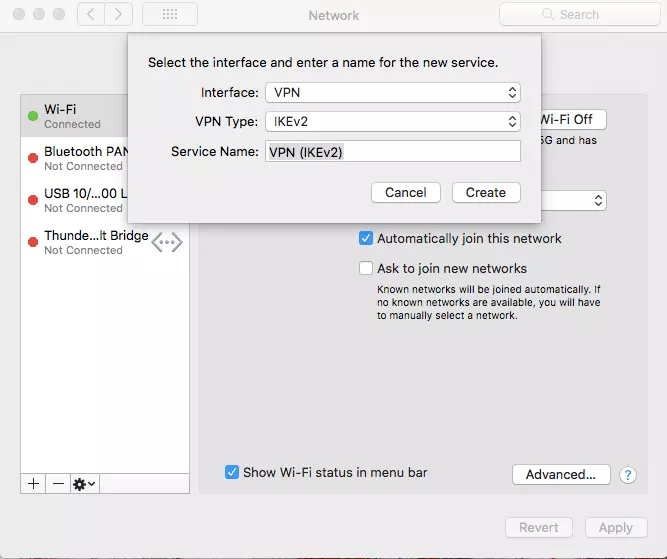Show all preferences grid icon
Image resolution: width=667 pixels, height=559 pixels.
(169, 15)
